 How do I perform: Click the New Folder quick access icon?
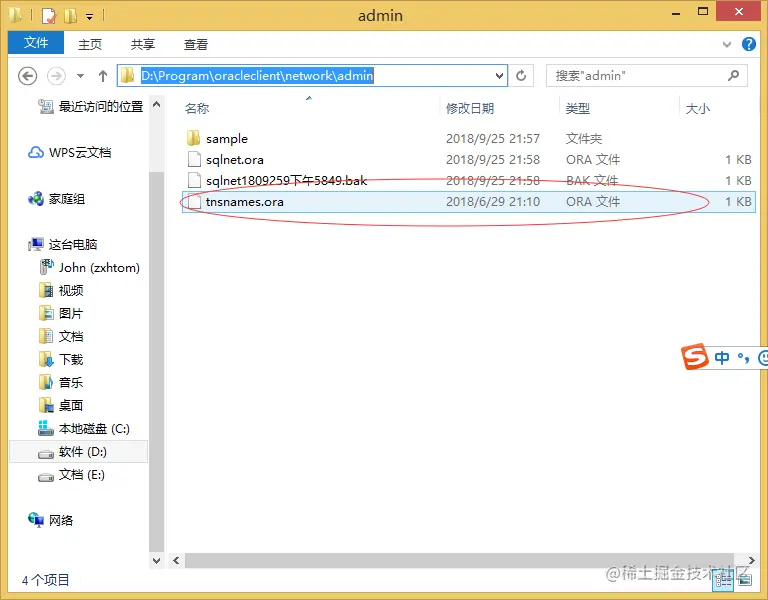point(71,16)
